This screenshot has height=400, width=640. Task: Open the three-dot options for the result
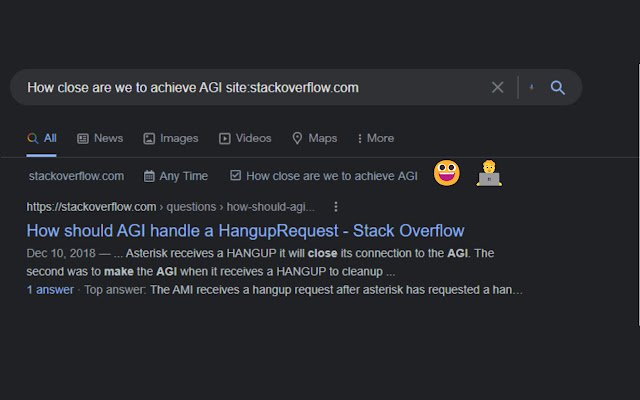[336, 207]
